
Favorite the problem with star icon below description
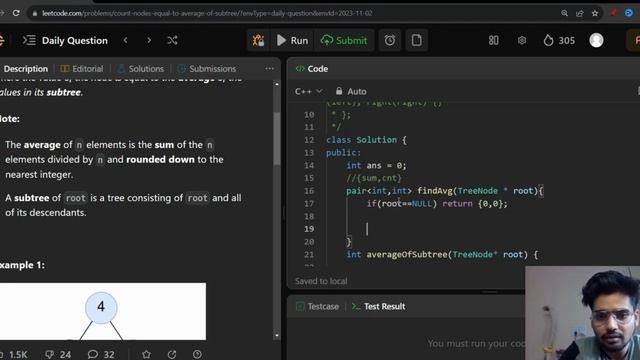(x=147, y=354)
